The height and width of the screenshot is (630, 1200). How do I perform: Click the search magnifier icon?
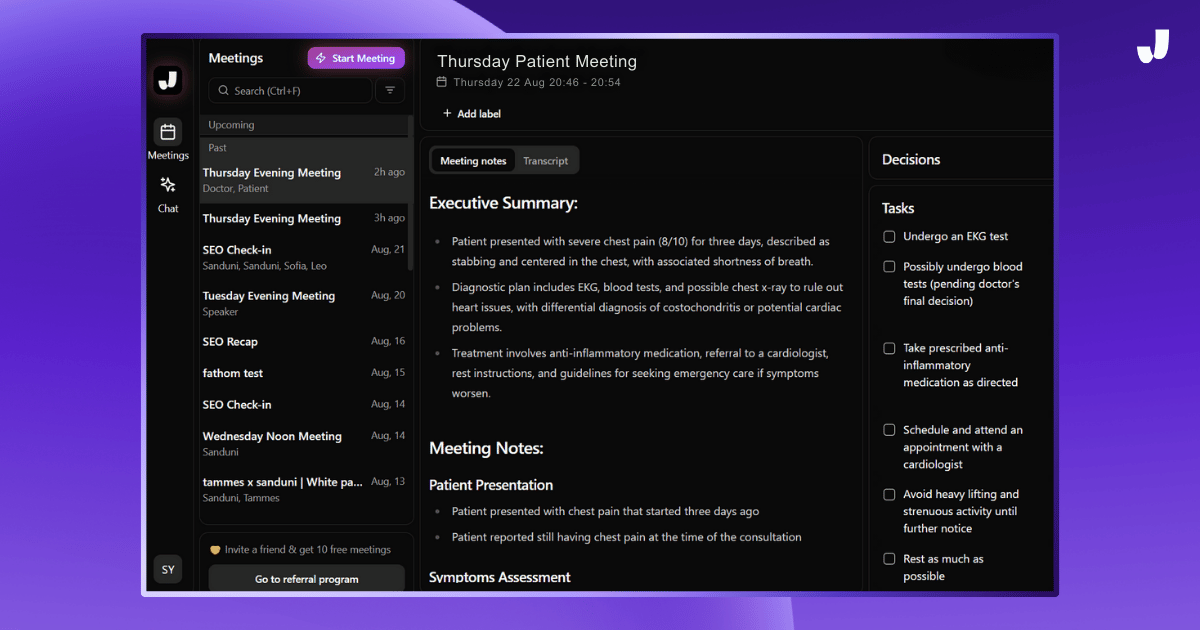pos(223,91)
